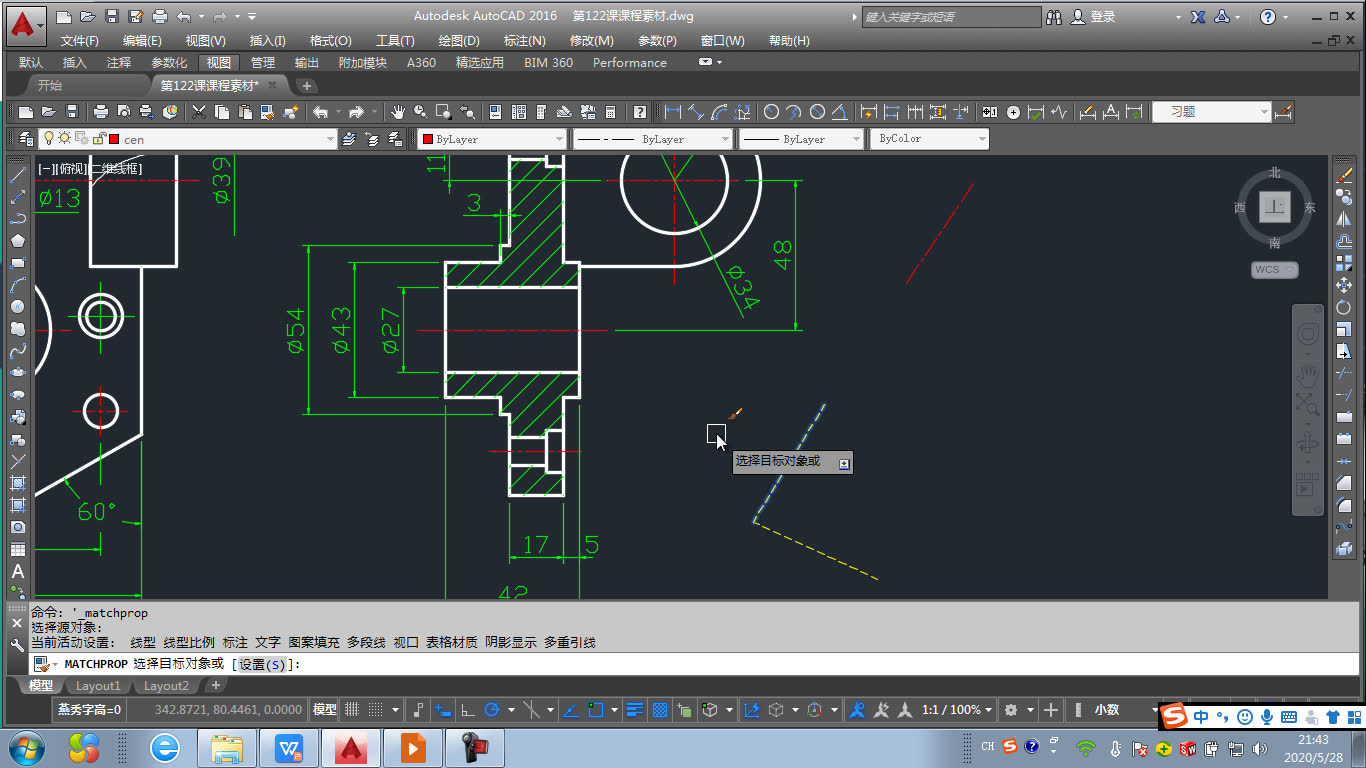Select the Multiline Text A tool

click(17, 572)
